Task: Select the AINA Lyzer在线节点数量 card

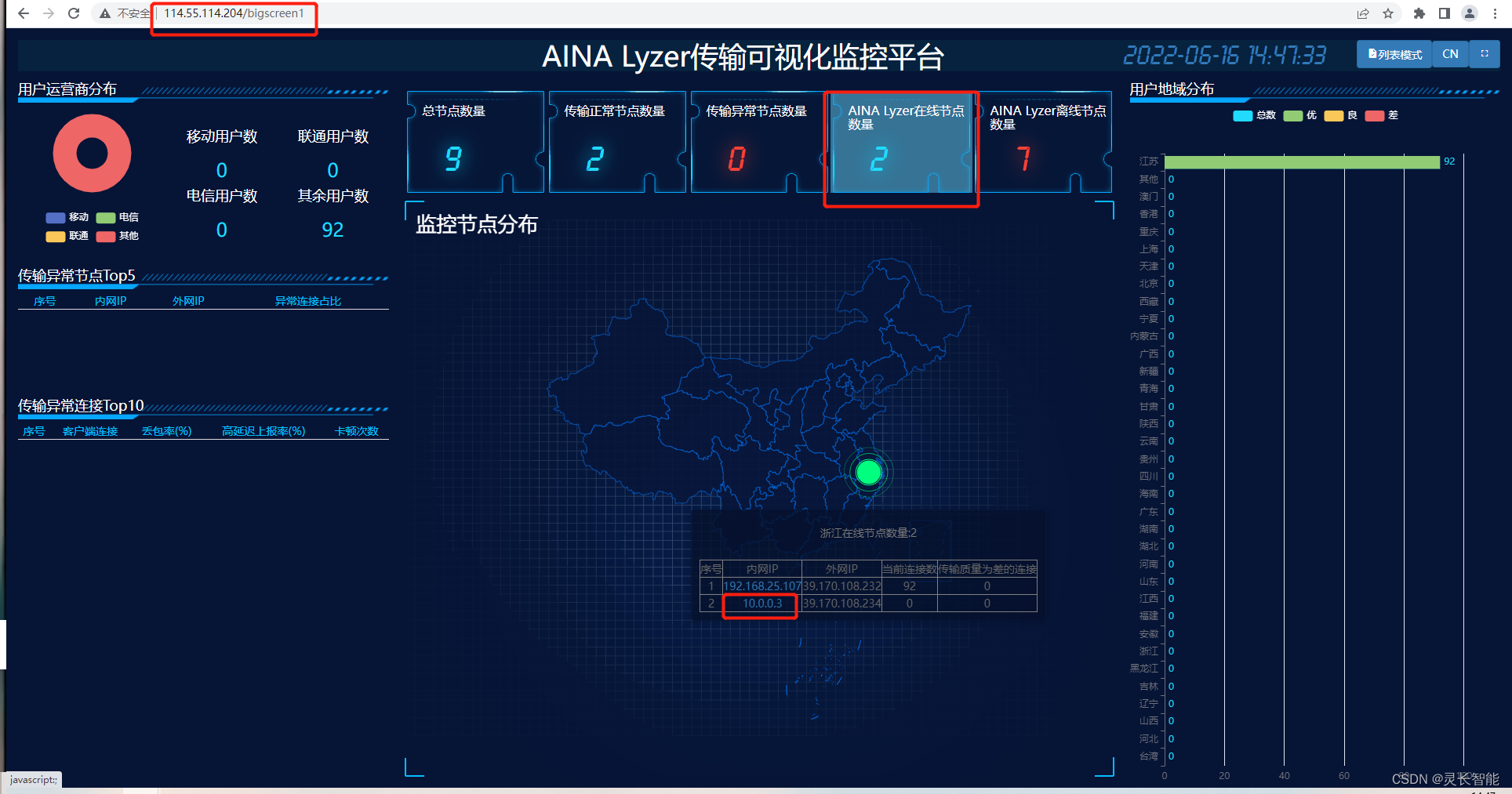Action: 901,142
